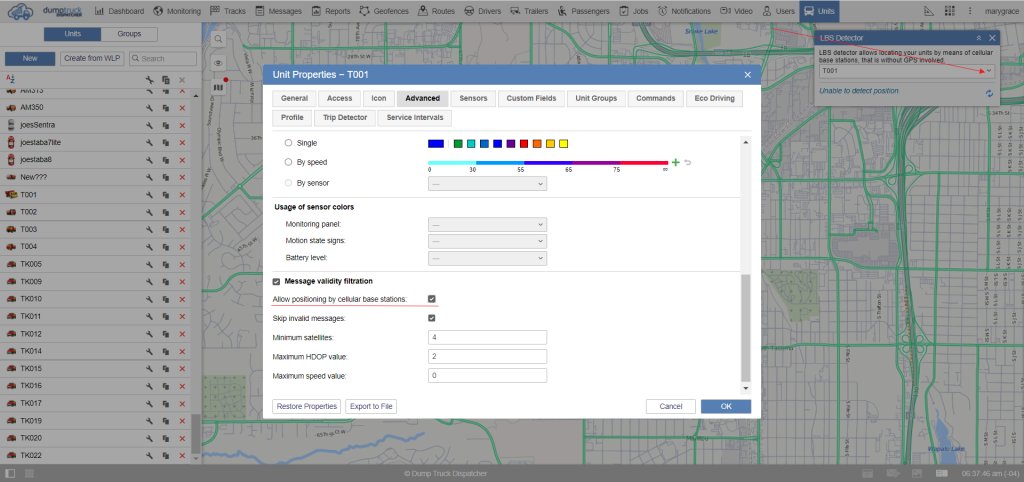Screen dimensions: 1024x482
Task: Click the eye visibility icon on map
Action: [x=218, y=62]
